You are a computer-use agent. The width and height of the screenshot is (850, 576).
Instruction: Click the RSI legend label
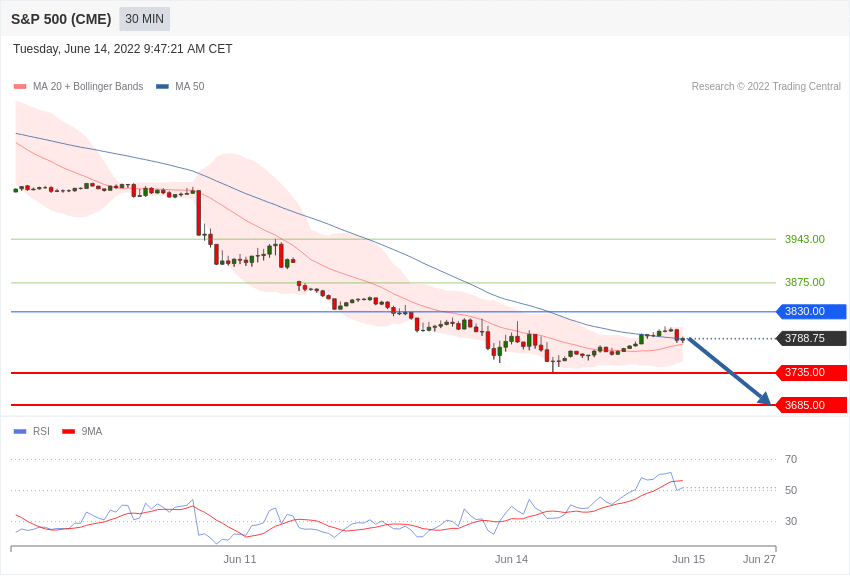41,431
